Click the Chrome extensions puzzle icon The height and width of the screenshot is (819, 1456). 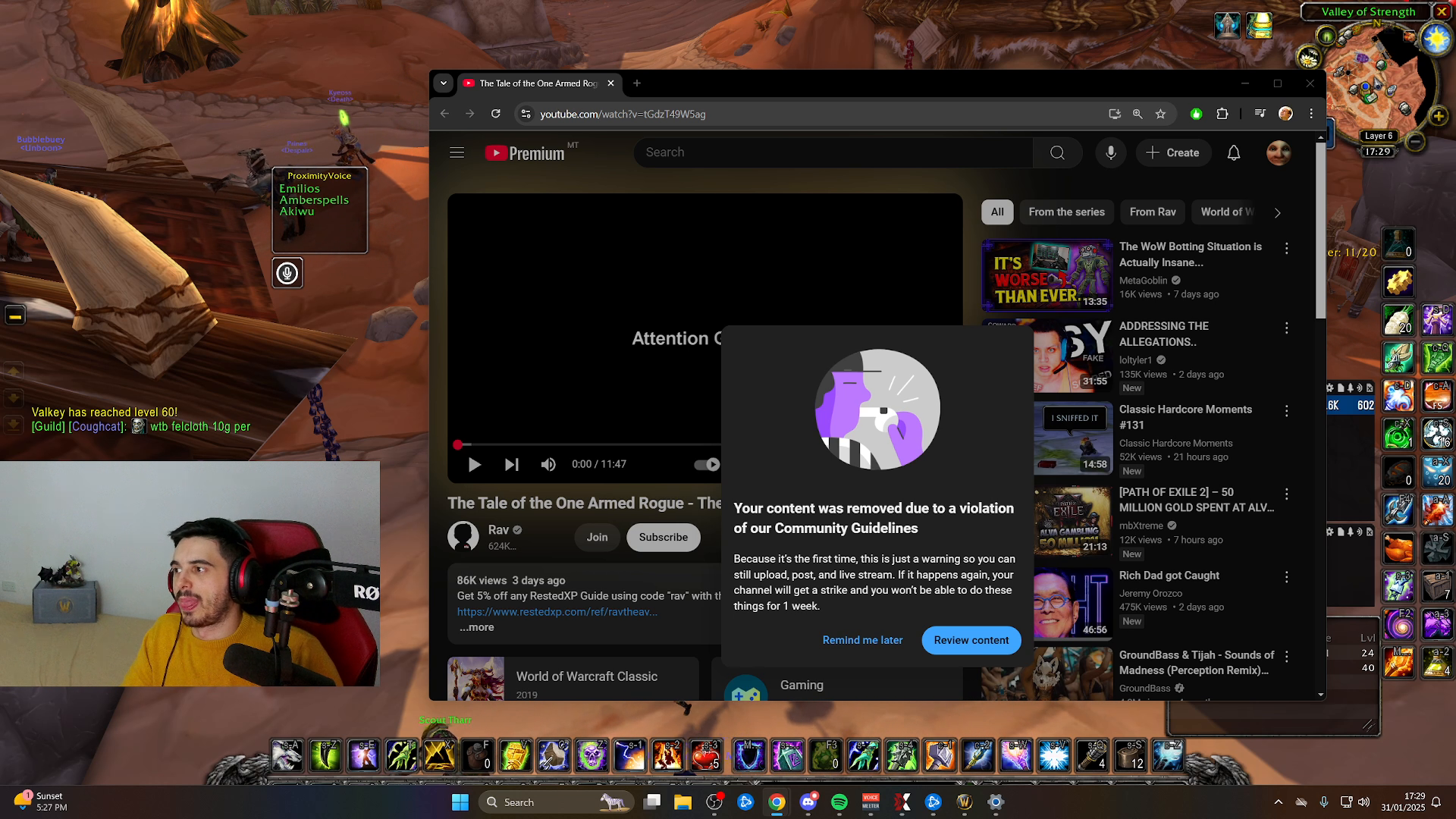[x=1222, y=114]
